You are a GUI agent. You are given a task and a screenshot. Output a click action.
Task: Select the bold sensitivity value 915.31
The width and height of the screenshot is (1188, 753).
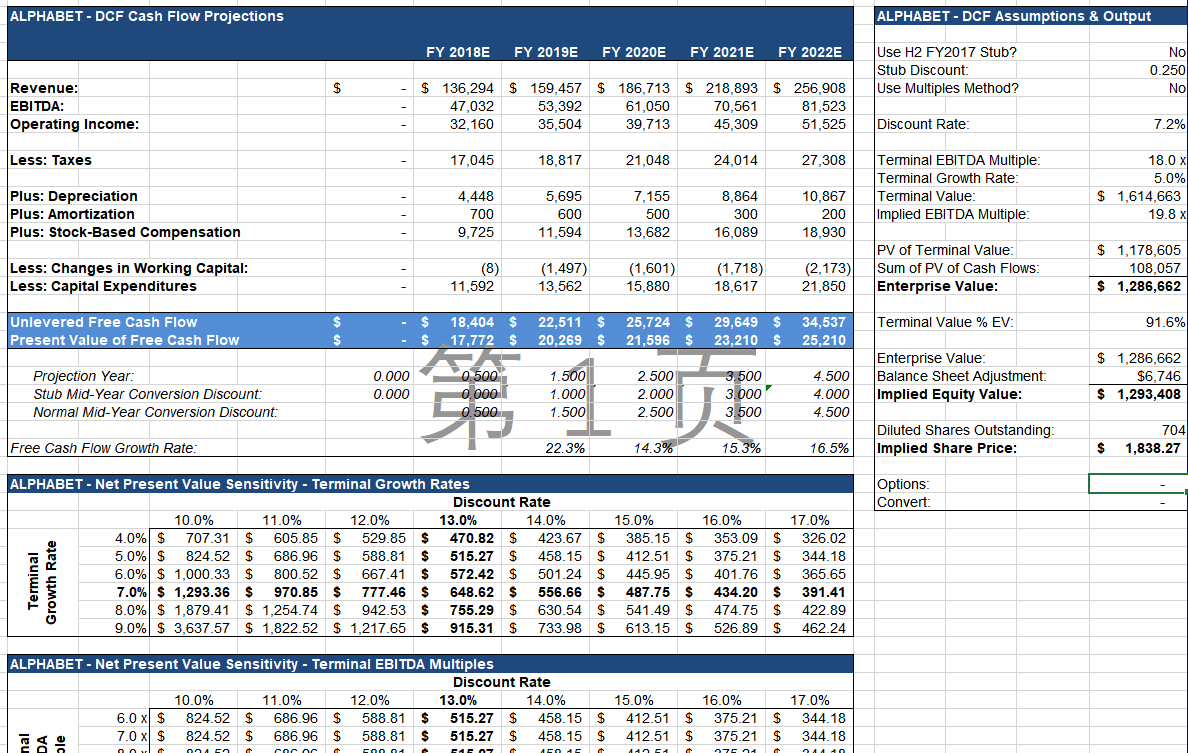[x=471, y=629]
